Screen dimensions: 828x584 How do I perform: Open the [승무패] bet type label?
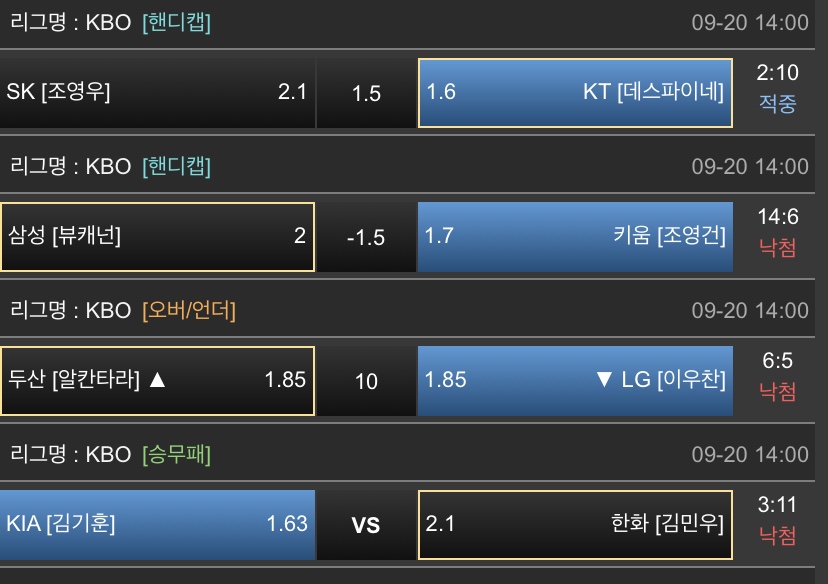coord(177,454)
